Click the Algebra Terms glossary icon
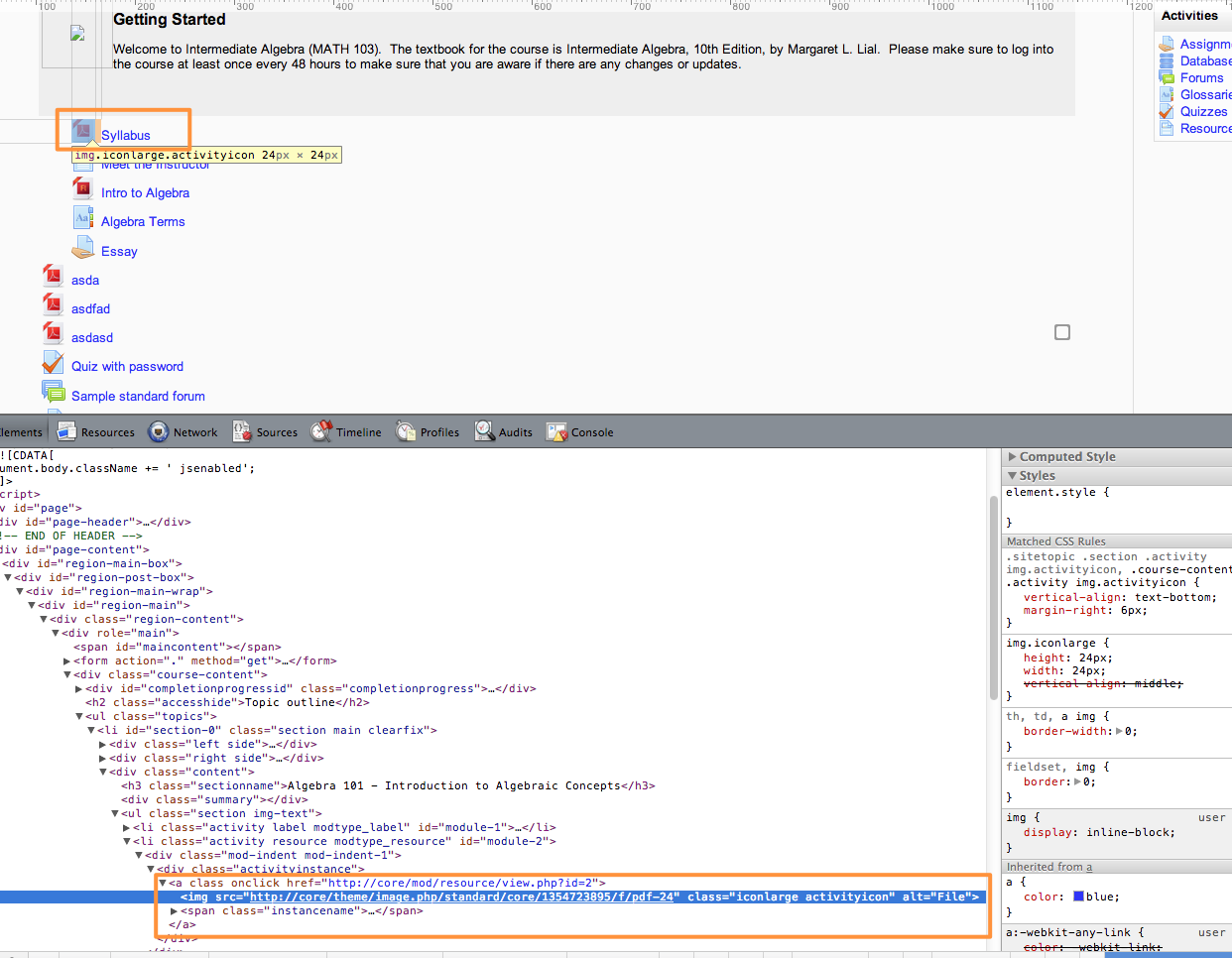Viewport: 1232px width, 958px height. point(83,219)
